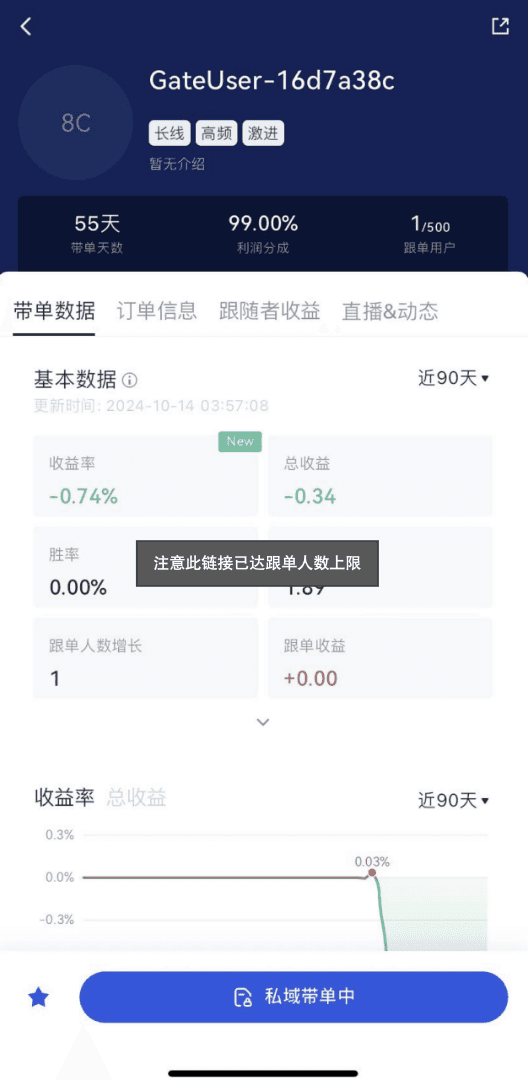Switch the chart to 总收益

point(136,798)
